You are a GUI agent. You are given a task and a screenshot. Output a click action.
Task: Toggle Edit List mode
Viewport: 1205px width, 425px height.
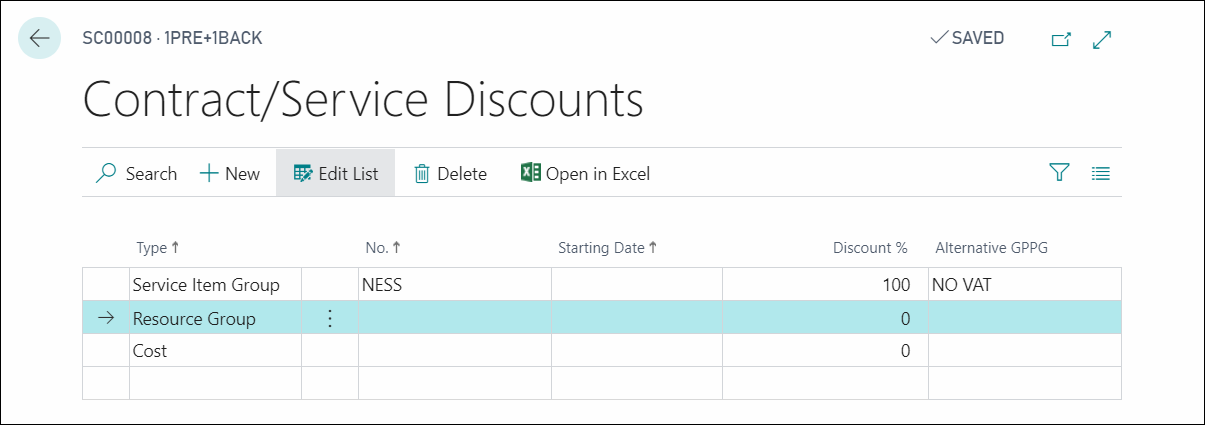point(336,174)
